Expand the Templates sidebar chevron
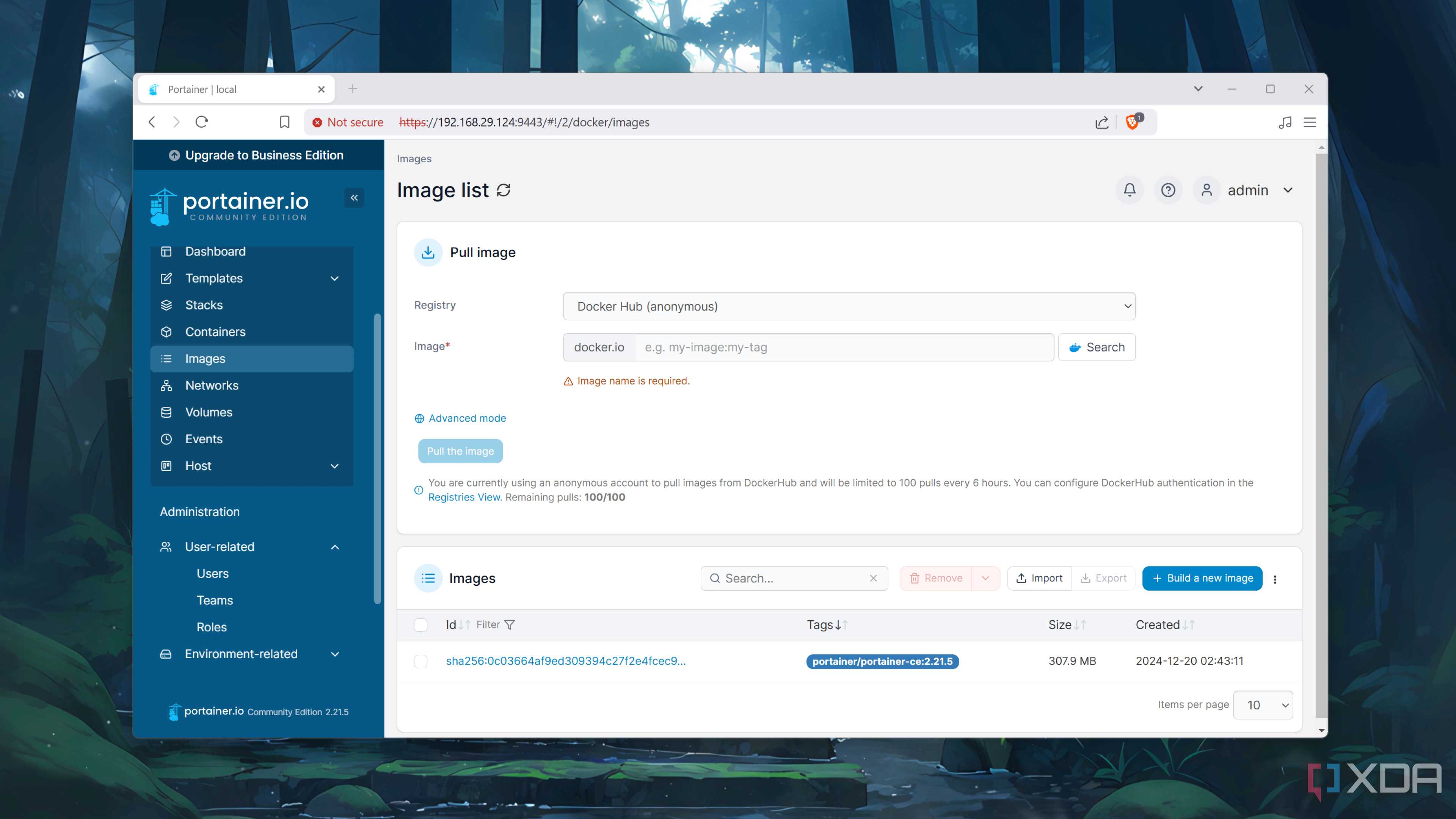Viewport: 1456px width, 819px height. point(334,279)
